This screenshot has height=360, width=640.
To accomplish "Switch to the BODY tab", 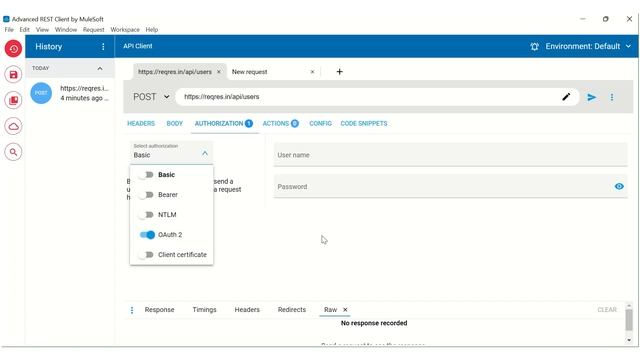I will click(x=175, y=124).
